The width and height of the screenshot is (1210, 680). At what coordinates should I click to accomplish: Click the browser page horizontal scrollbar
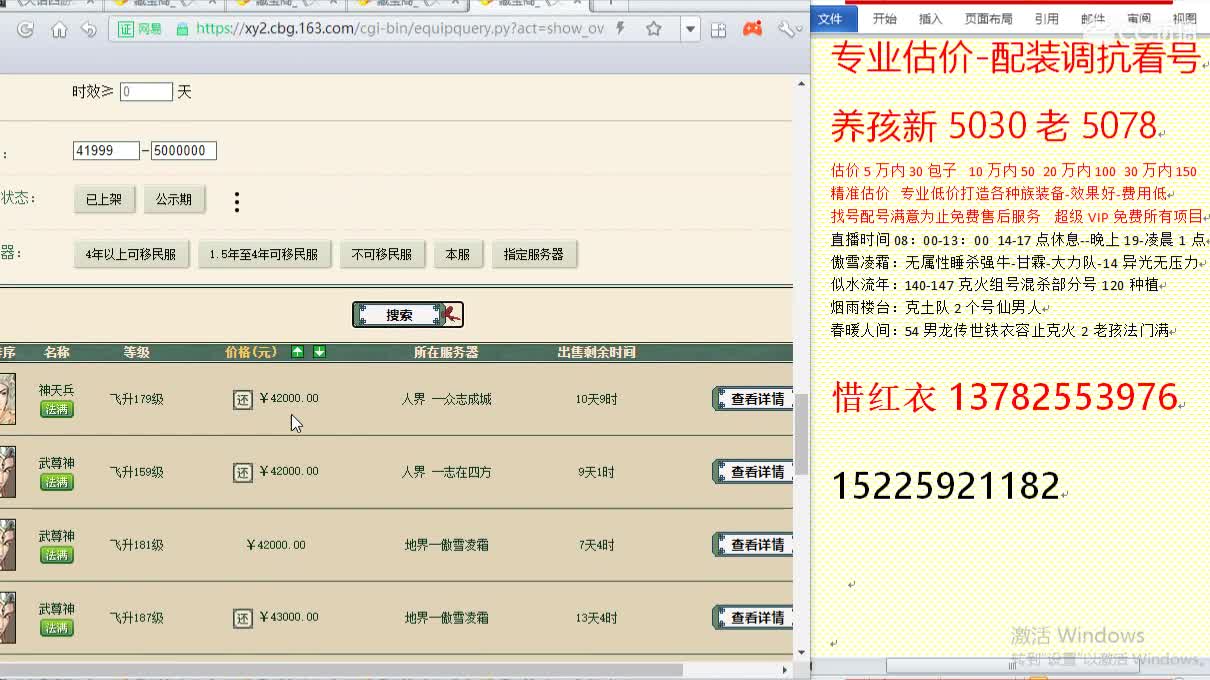pos(340,669)
